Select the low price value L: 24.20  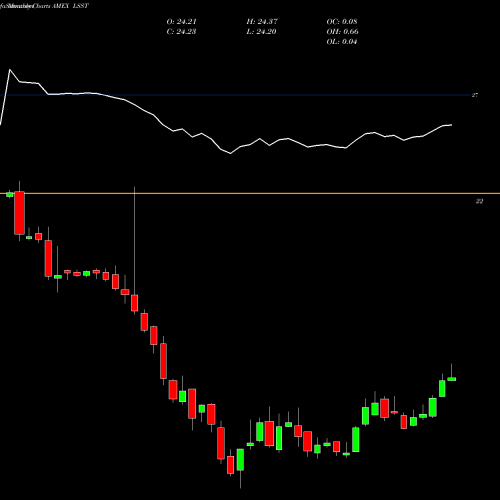[261, 32]
